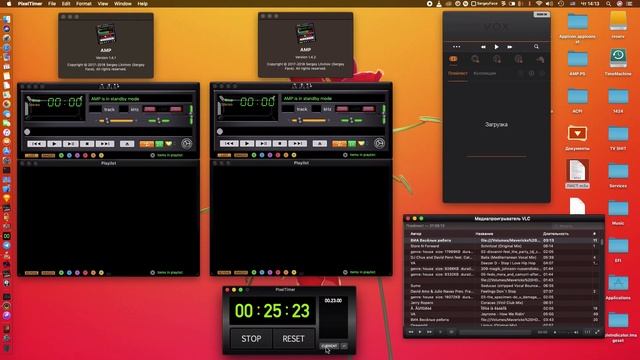The image size is (640, 360).
Task: Click the heart icon in right AMP player
Action: tap(361, 143)
